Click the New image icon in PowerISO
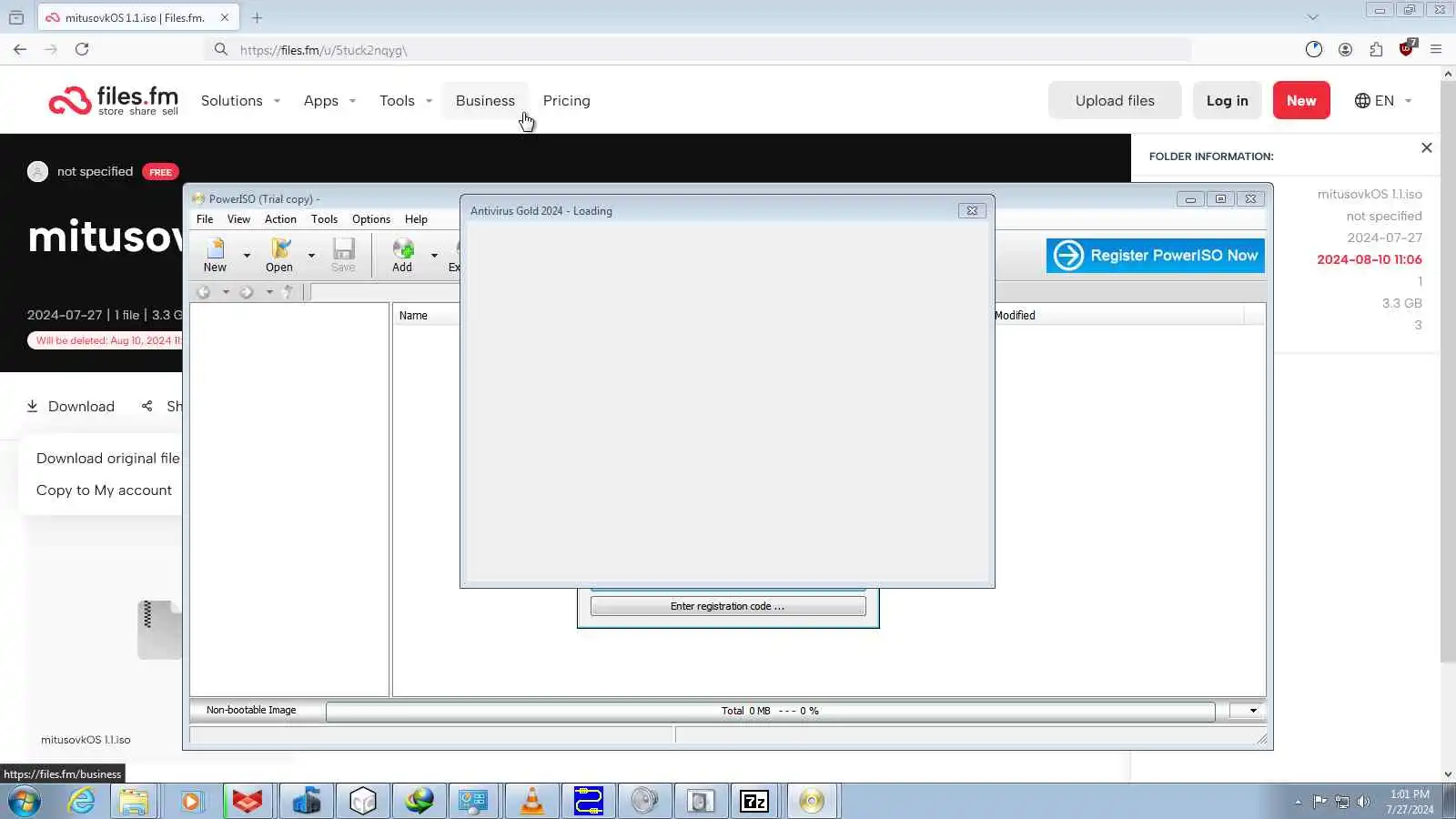 coord(215,248)
